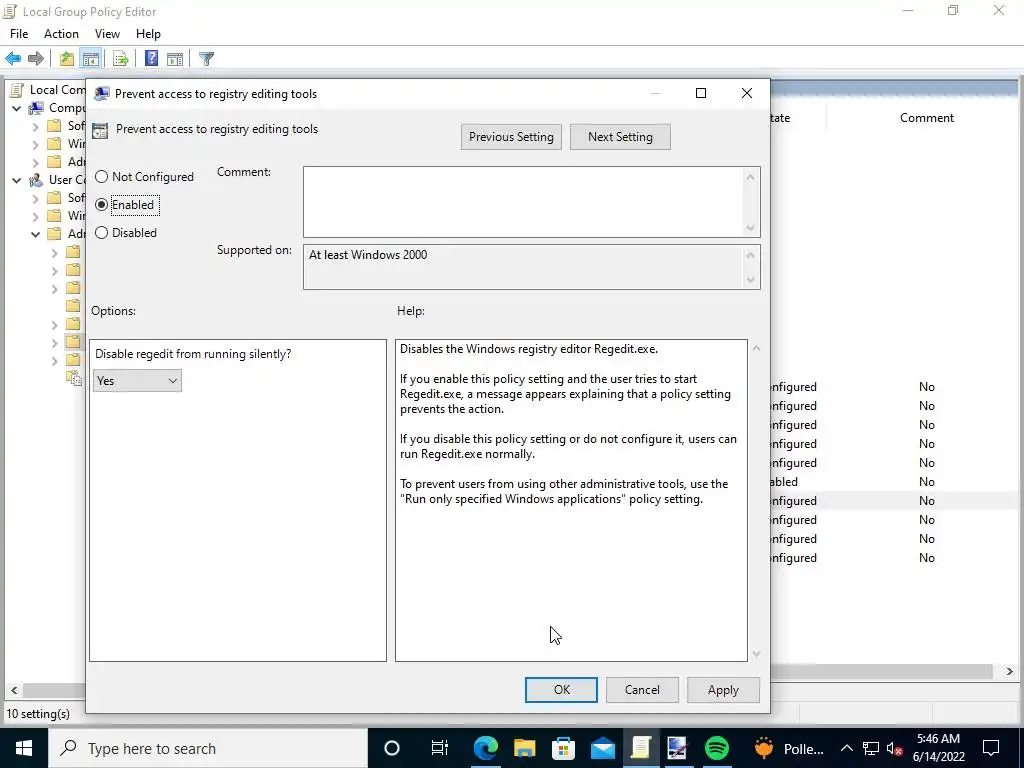Open Spotify from taskbar
The width and height of the screenshot is (1024, 768).
click(717, 748)
